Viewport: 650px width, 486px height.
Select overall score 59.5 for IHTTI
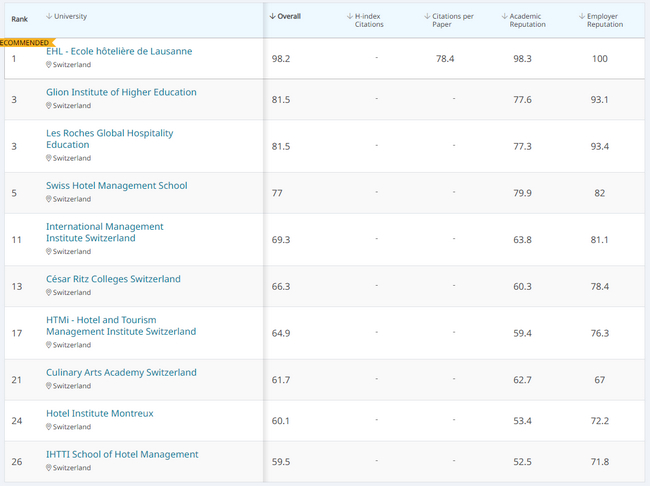coord(281,462)
